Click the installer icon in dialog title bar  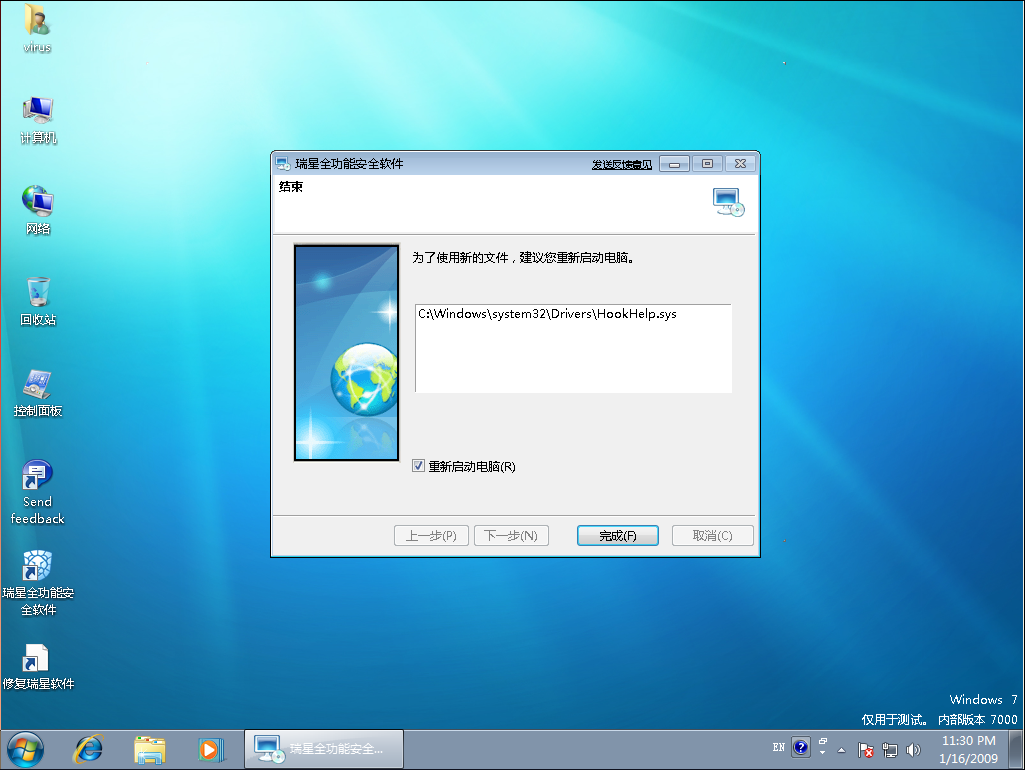283,163
